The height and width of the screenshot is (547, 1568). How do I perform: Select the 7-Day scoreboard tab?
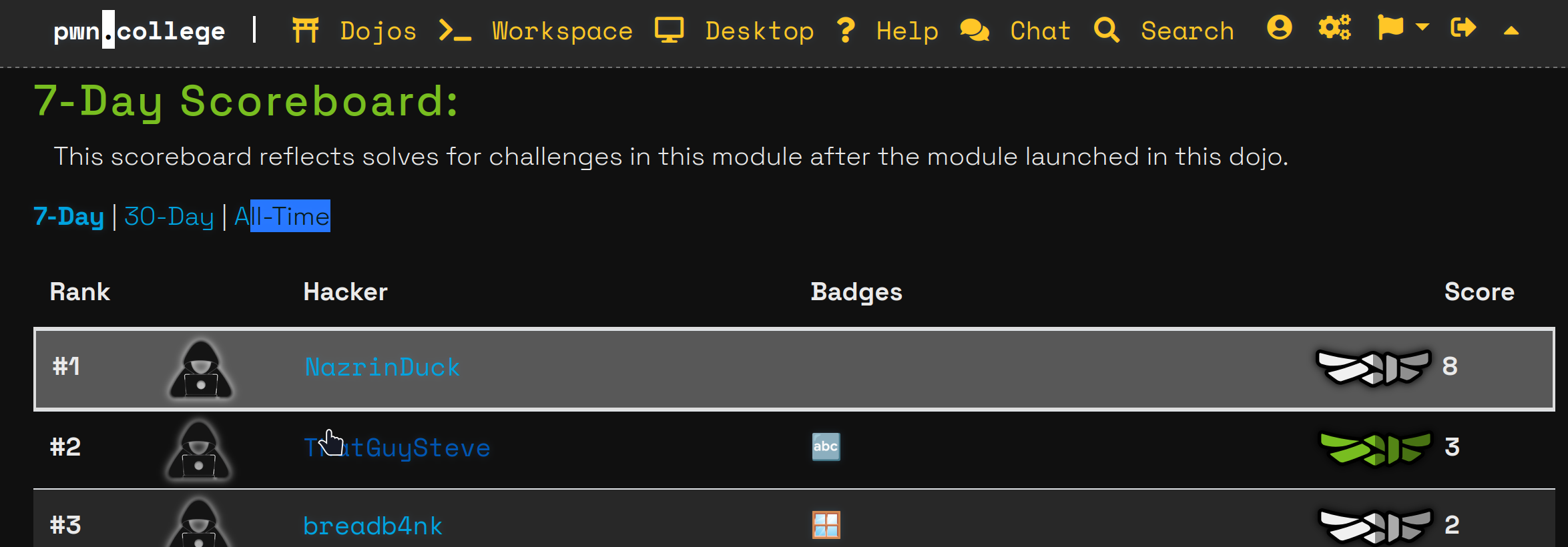[69, 216]
